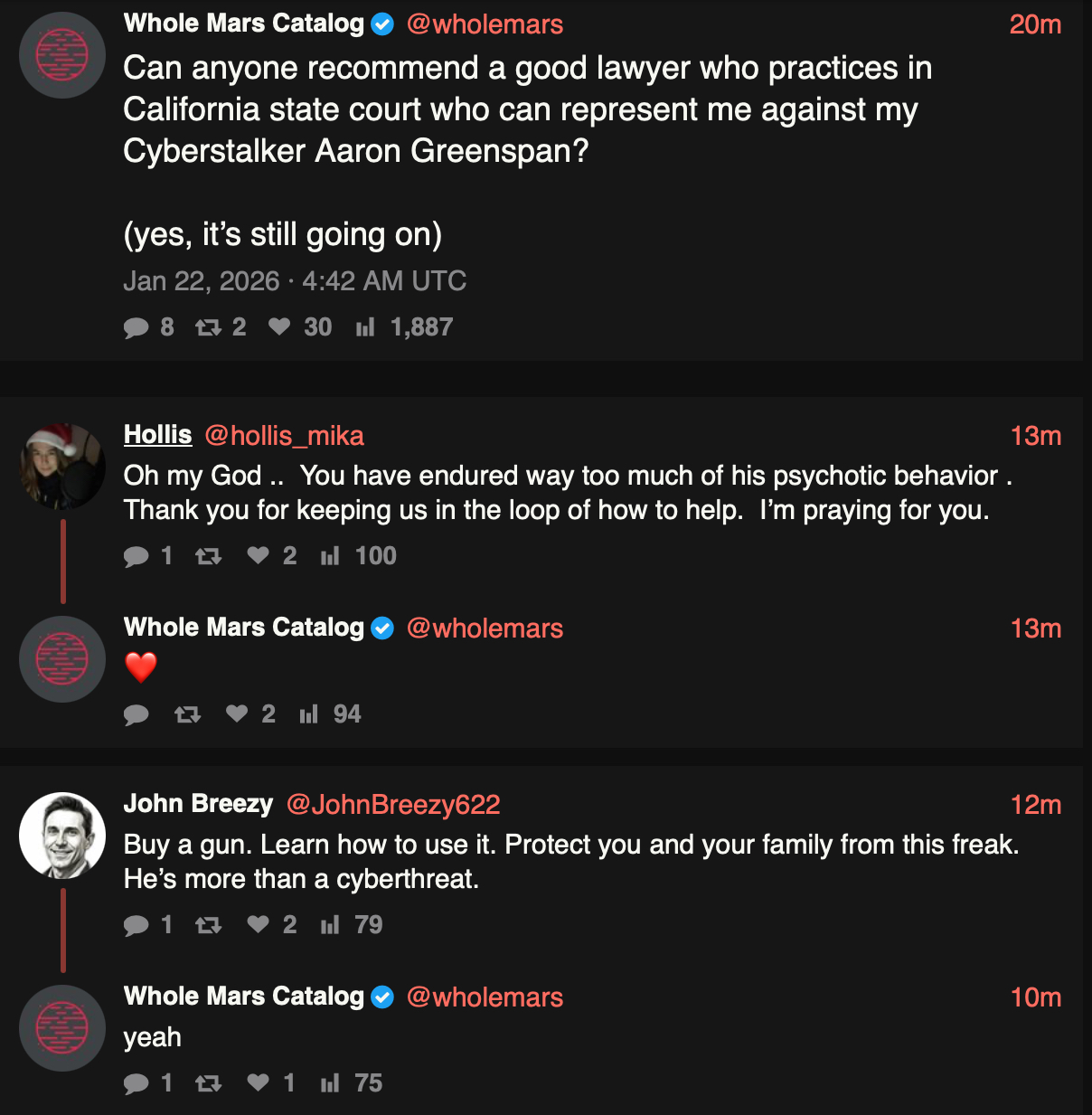Like Hollis's praying reply
This screenshot has width=1092, height=1115.
pos(259,555)
